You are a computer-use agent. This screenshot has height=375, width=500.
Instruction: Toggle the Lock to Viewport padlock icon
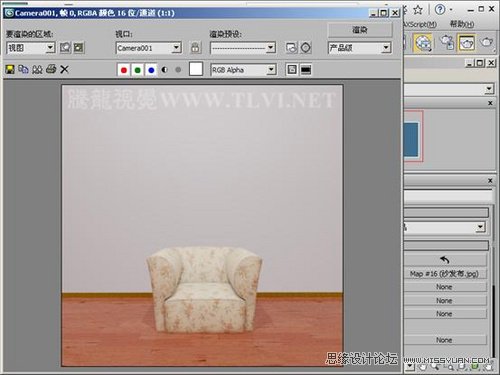[195, 48]
